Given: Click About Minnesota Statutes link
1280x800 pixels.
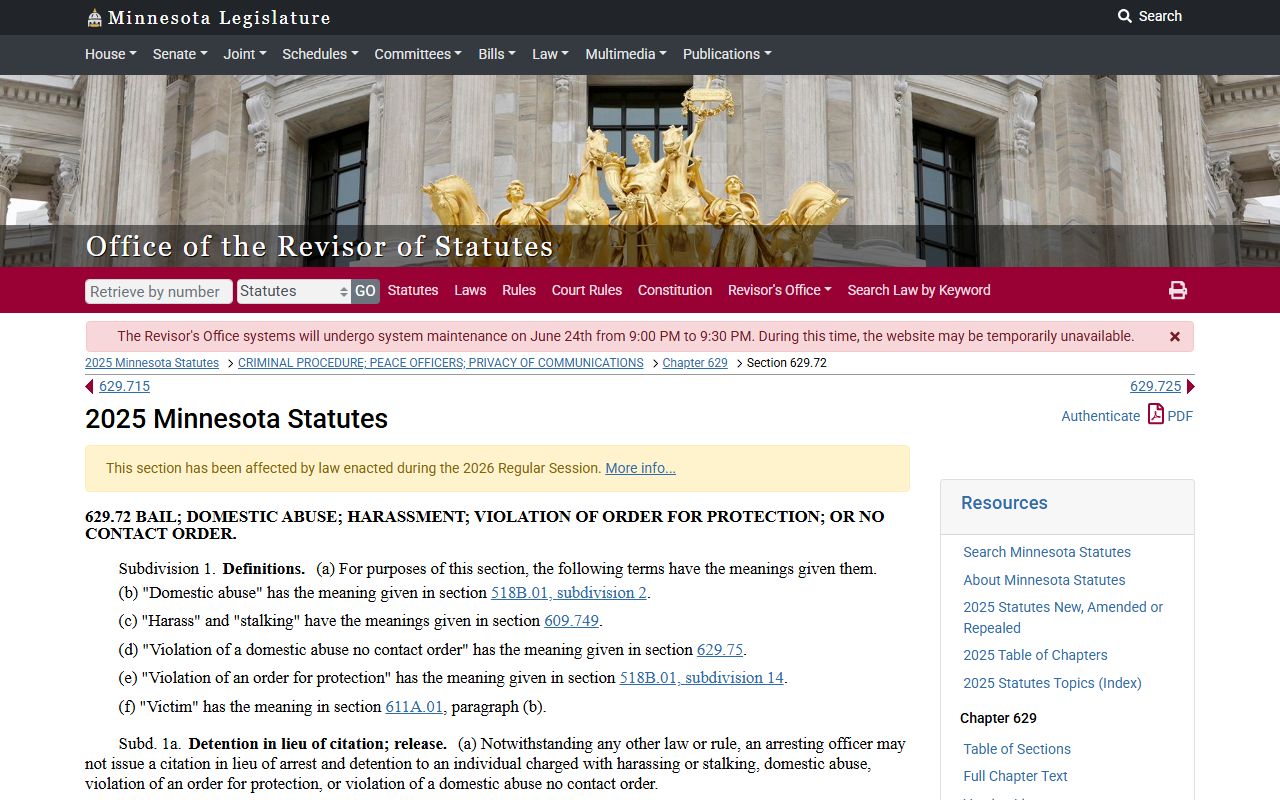Looking at the screenshot, I should pyautogui.click(x=1044, y=580).
